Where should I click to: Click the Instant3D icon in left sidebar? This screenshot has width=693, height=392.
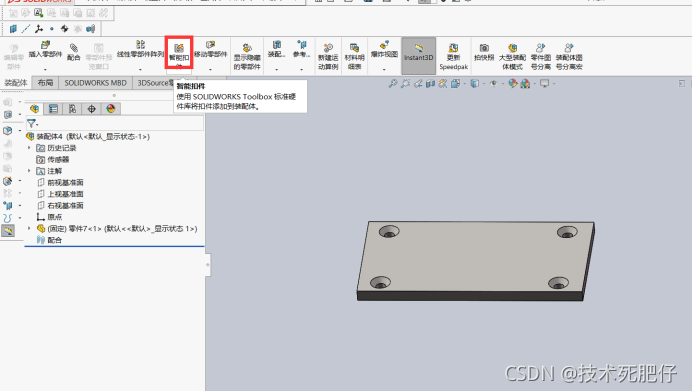(x=8, y=230)
